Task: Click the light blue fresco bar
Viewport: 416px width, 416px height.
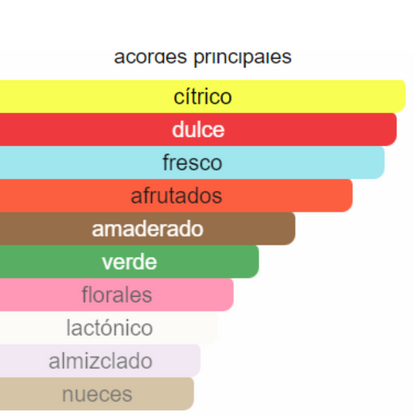Action: (x=192, y=162)
